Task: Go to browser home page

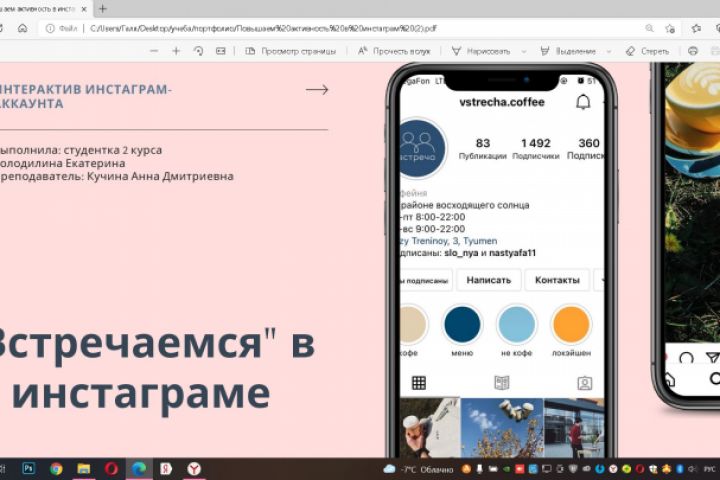Action: [x=22, y=28]
